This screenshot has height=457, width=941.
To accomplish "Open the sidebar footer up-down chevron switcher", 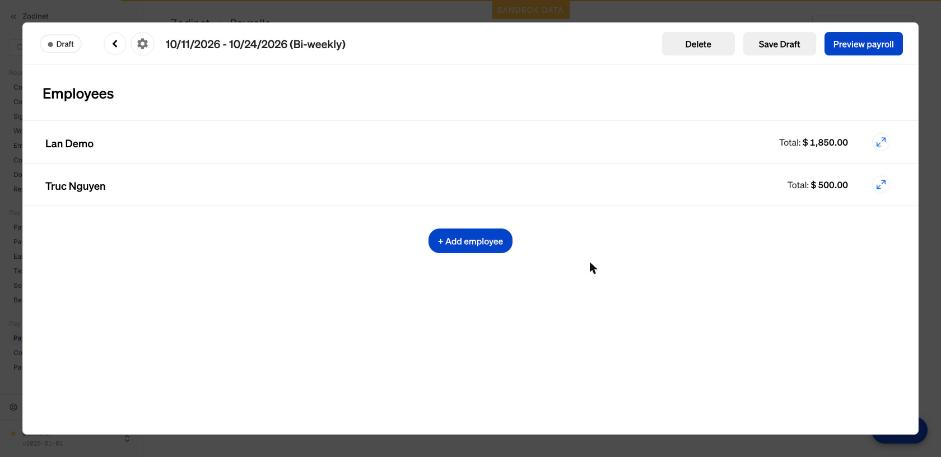I will [127, 439].
